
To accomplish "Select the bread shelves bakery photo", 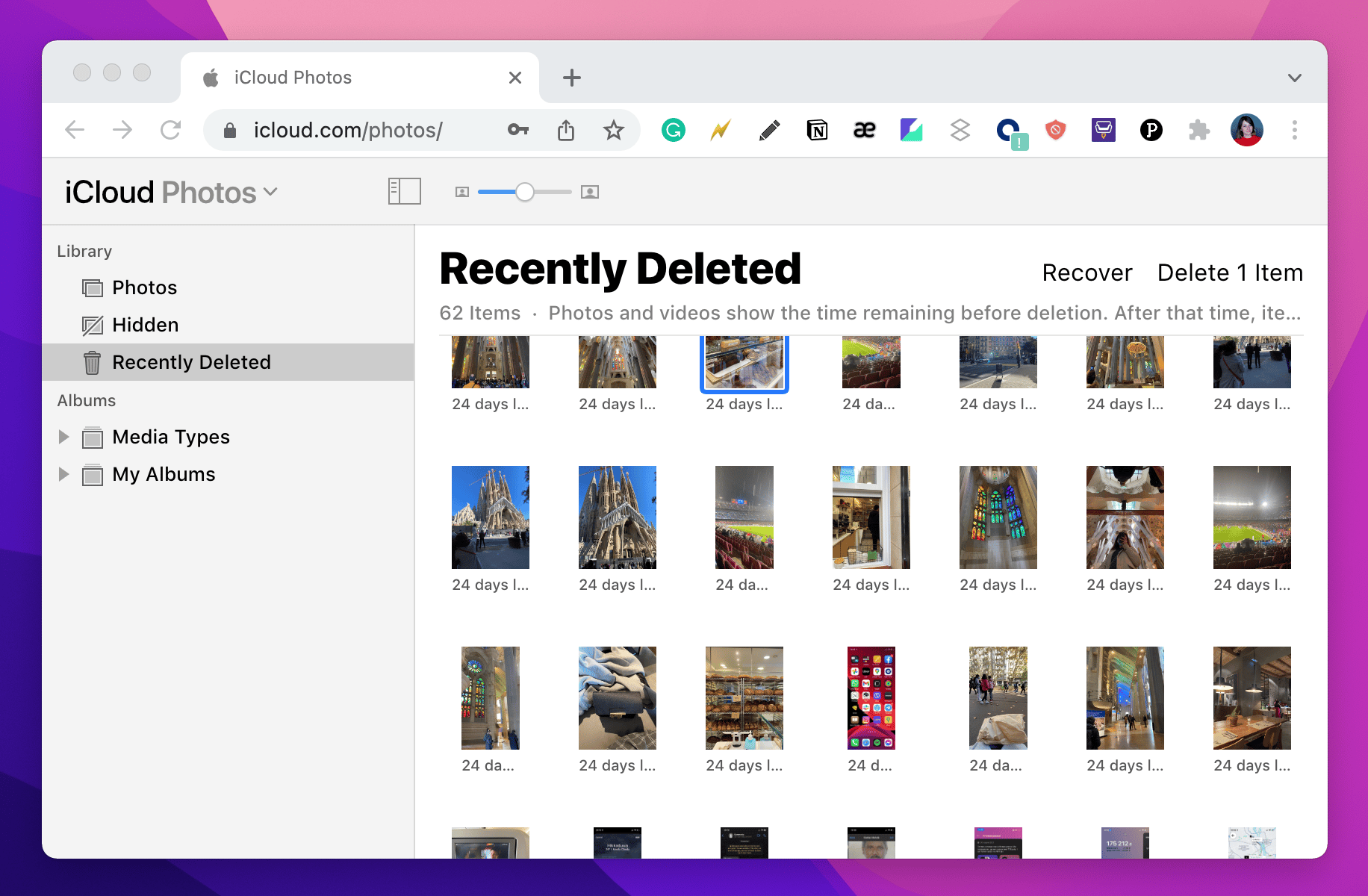I will point(744,698).
